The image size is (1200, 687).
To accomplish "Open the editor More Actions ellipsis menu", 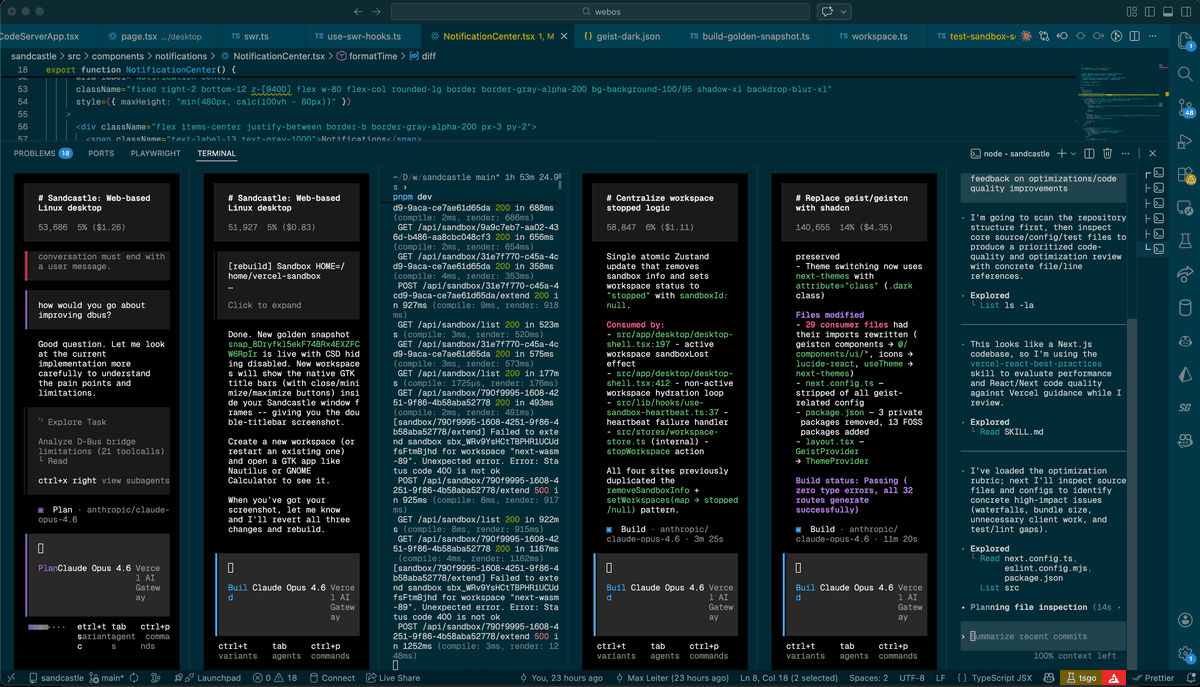I will [x=1153, y=34].
